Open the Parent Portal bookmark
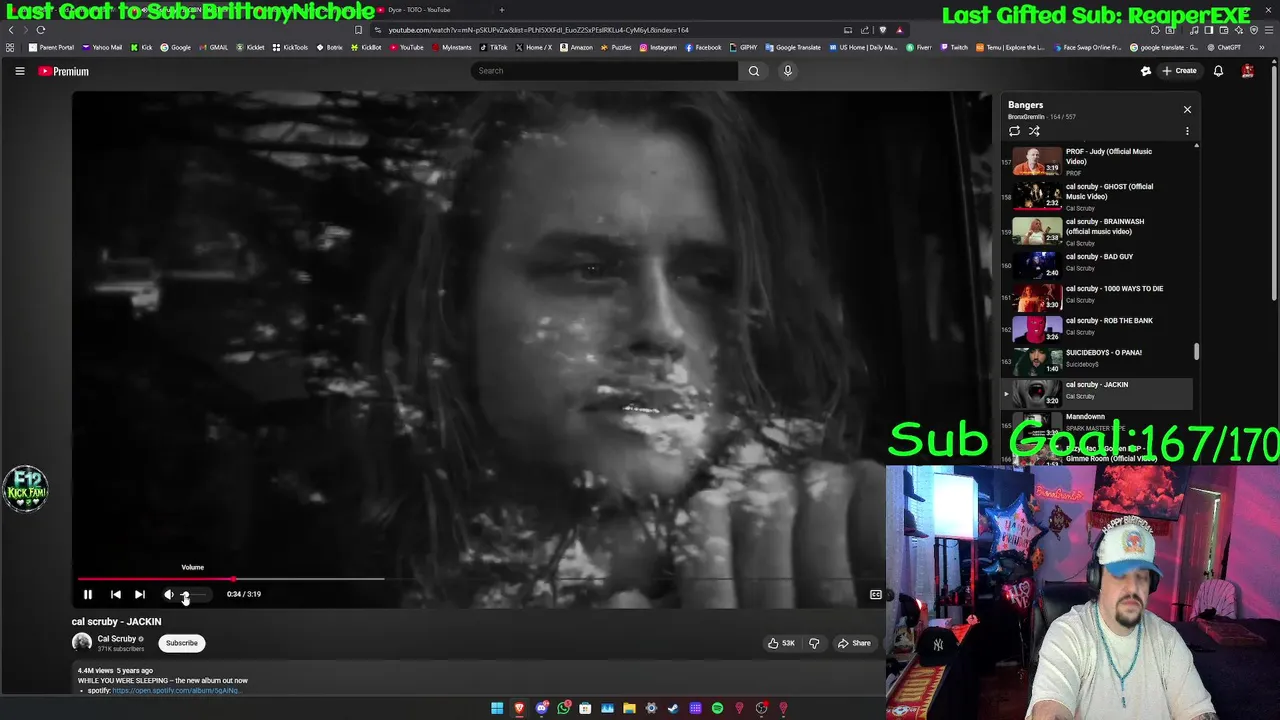 (51, 47)
